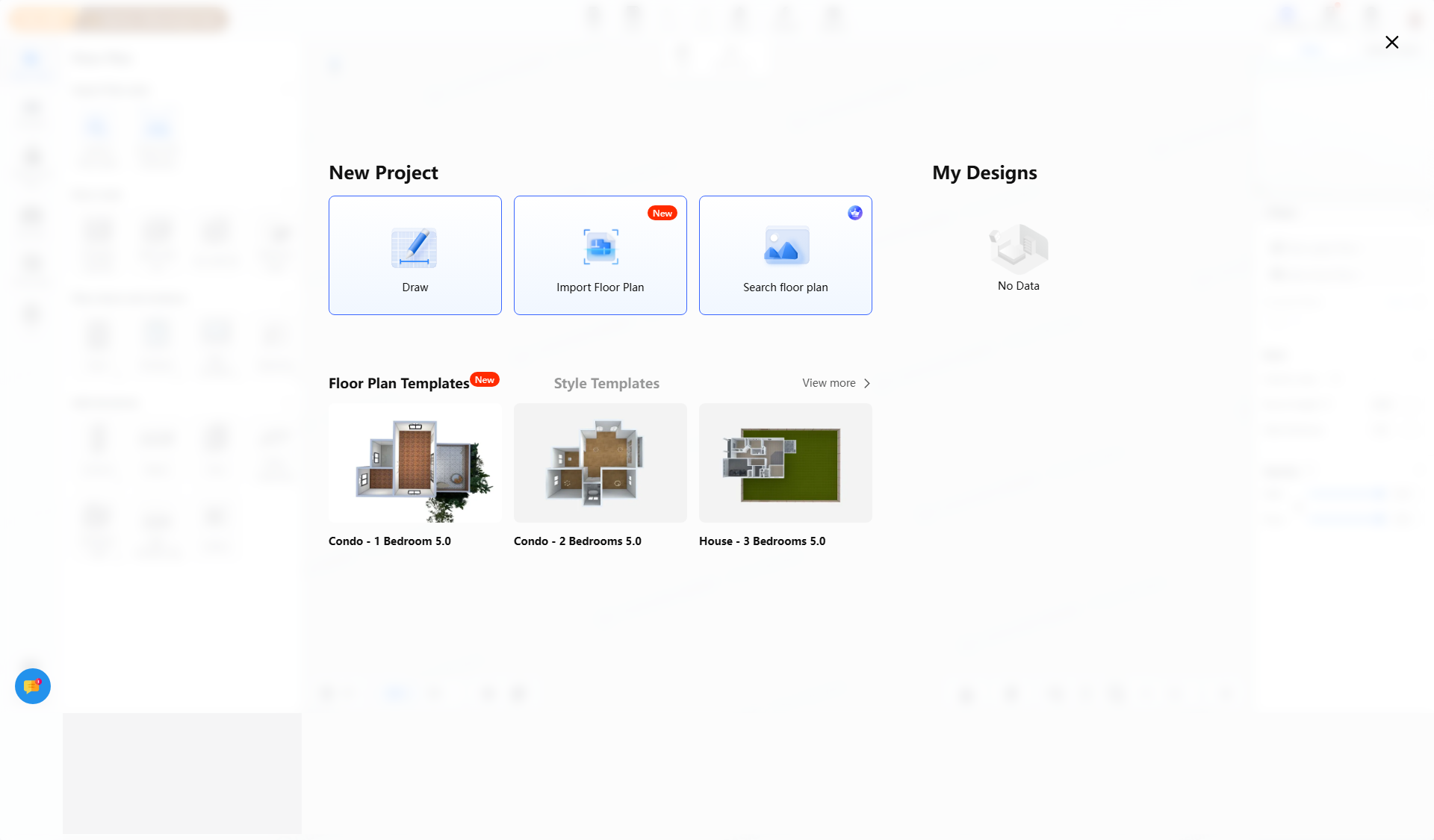Open the chat support bubble icon
The height and width of the screenshot is (840, 1434).
[x=33, y=685]
